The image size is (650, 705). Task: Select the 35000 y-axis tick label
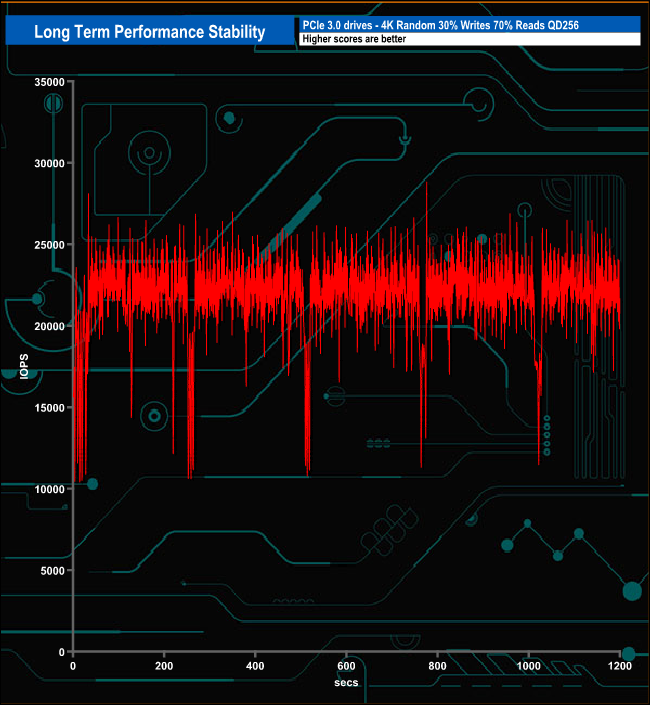pos(47,82)
